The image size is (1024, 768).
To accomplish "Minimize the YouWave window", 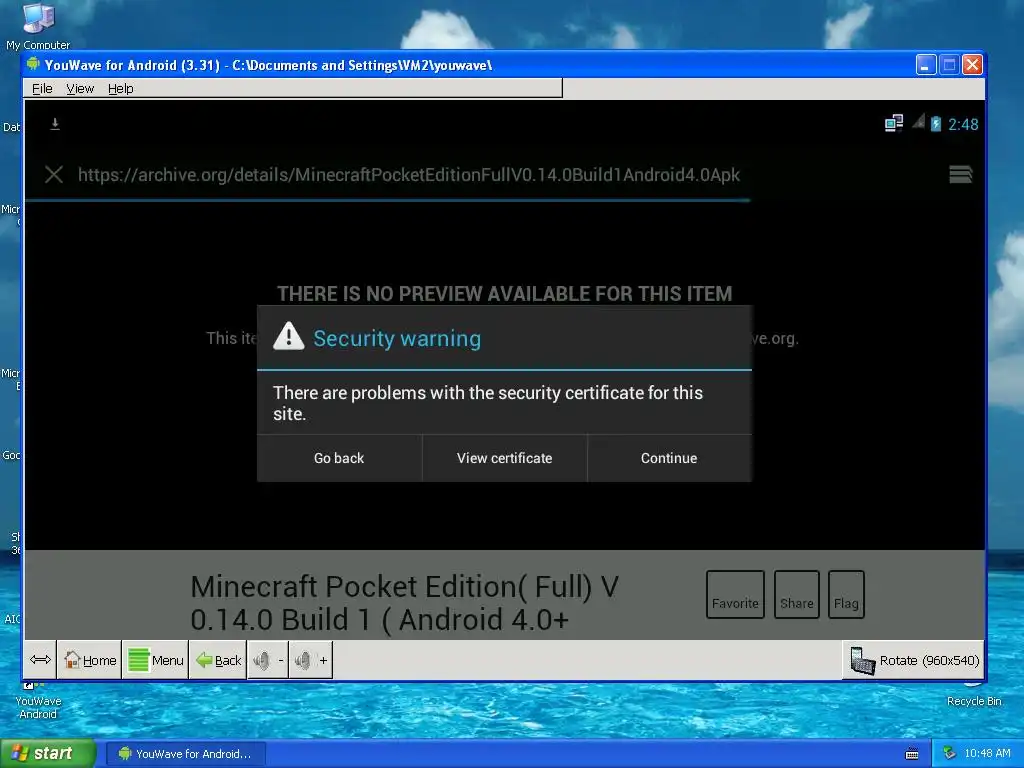I will click(925, 65).
